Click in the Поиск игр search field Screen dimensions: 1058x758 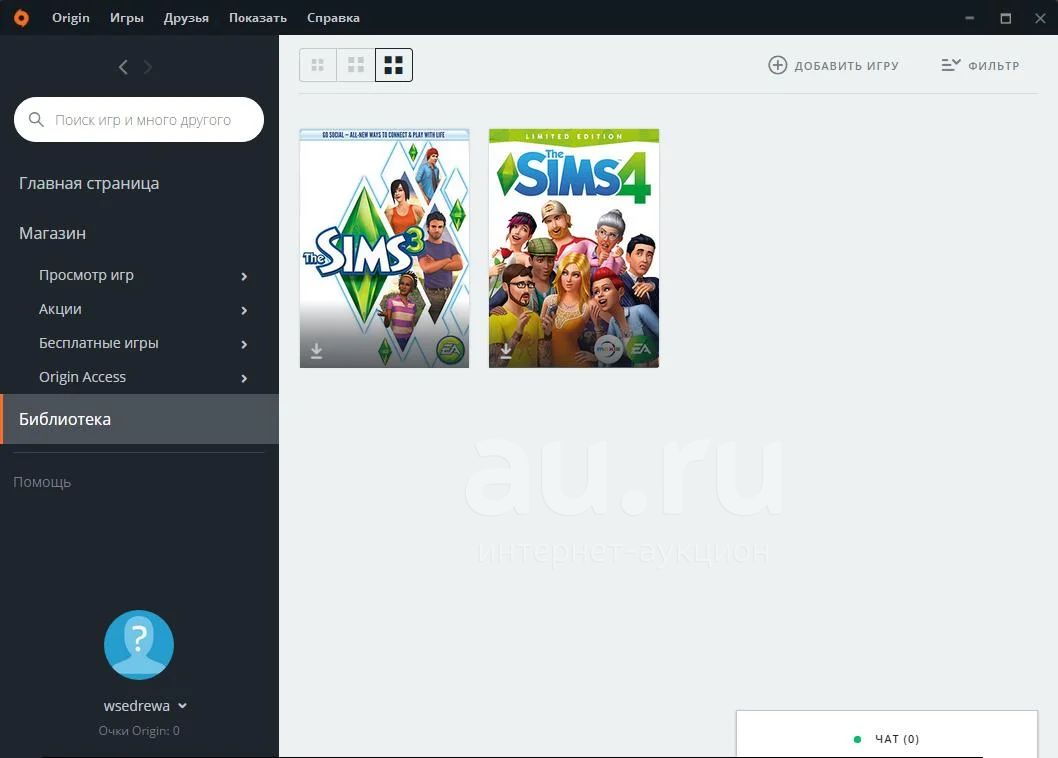point(139,119)
